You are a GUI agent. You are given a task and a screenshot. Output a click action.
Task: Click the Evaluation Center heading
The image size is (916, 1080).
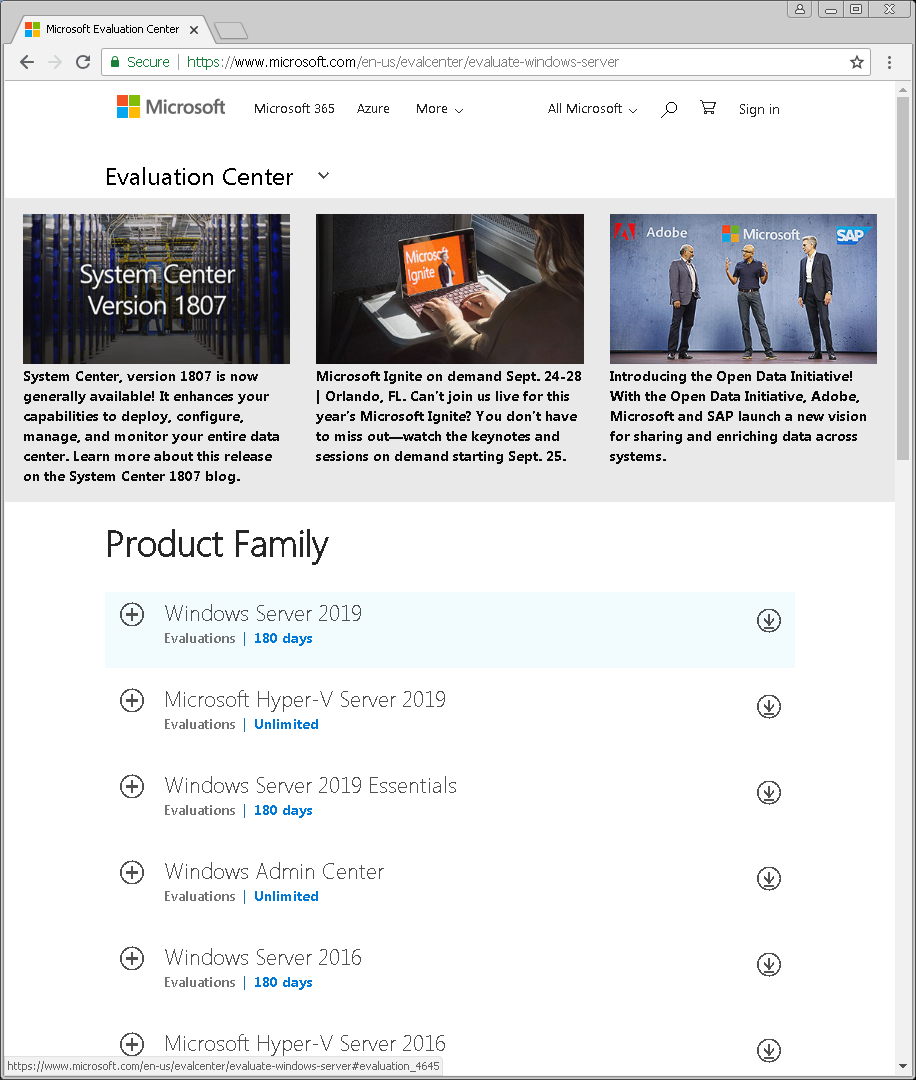click(x=199, y=177)
